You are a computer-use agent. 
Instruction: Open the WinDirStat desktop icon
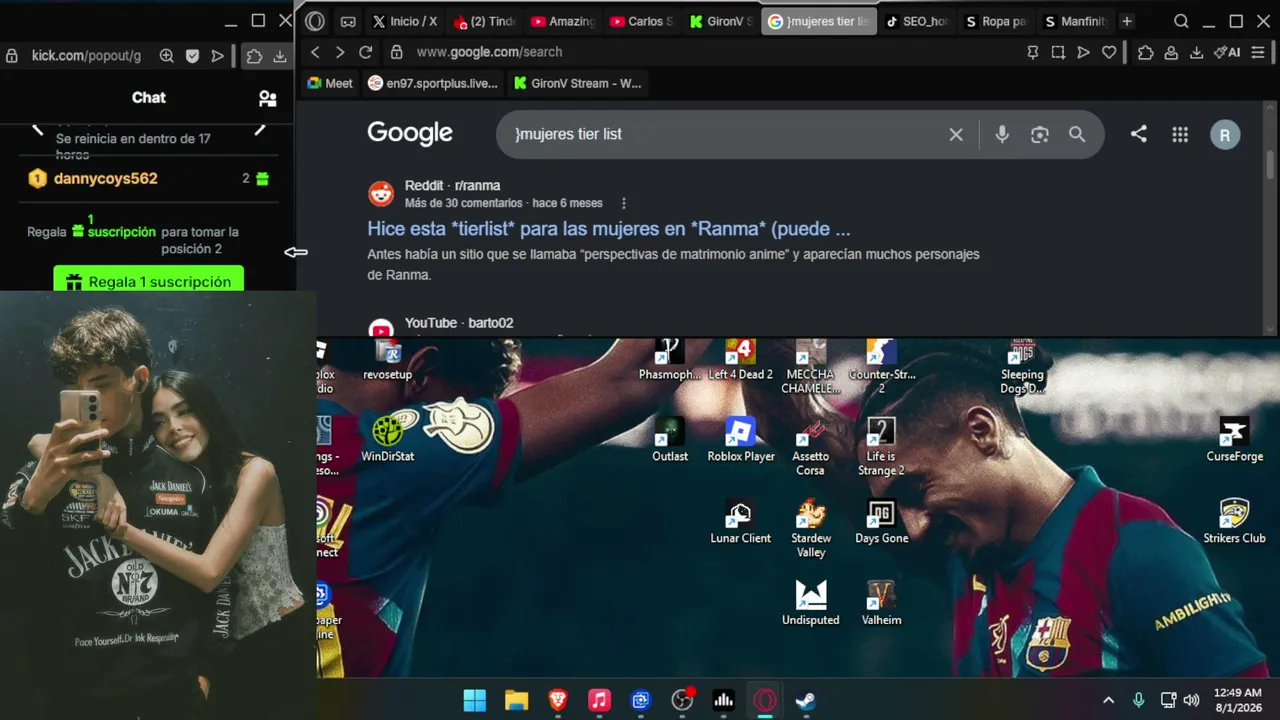(388, 438)
